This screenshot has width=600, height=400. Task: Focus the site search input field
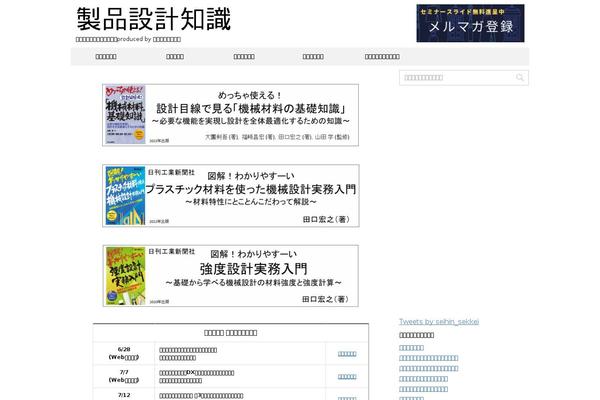click(x=464, y=78)
